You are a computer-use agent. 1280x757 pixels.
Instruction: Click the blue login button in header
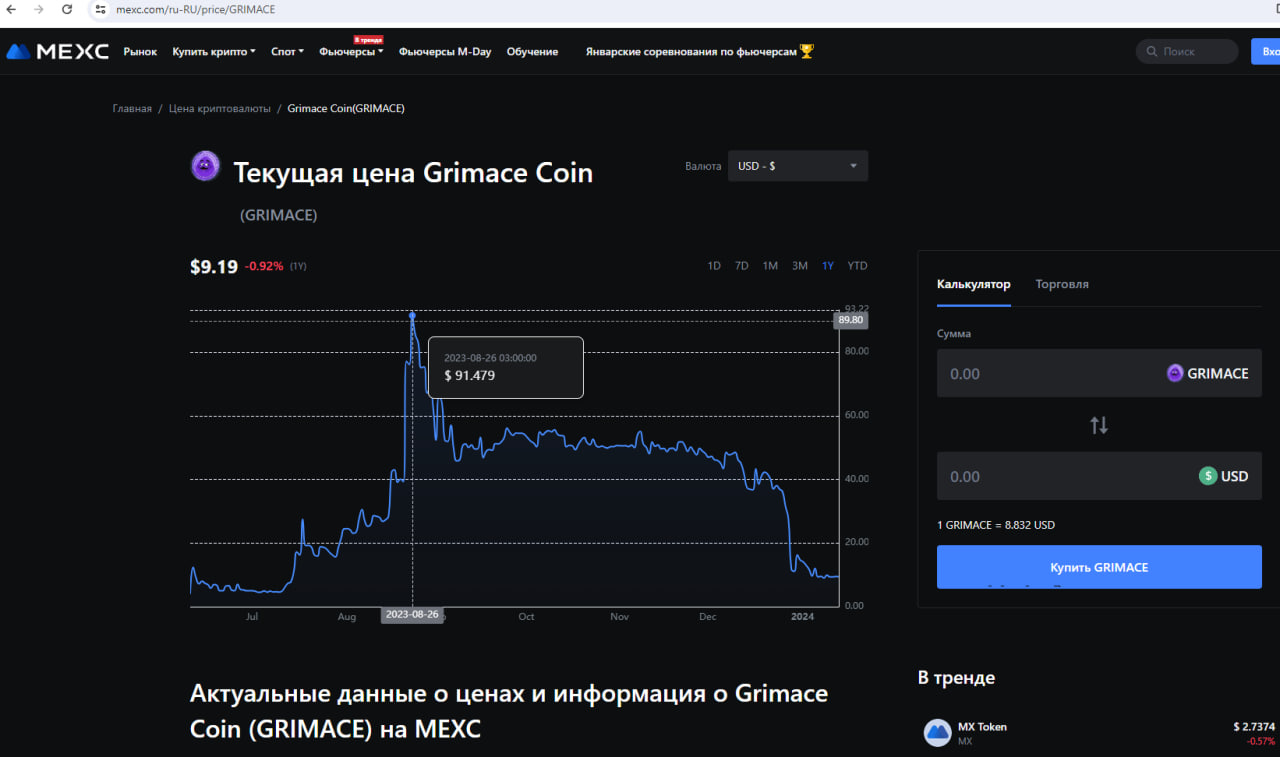click(x=1266, y=51)
